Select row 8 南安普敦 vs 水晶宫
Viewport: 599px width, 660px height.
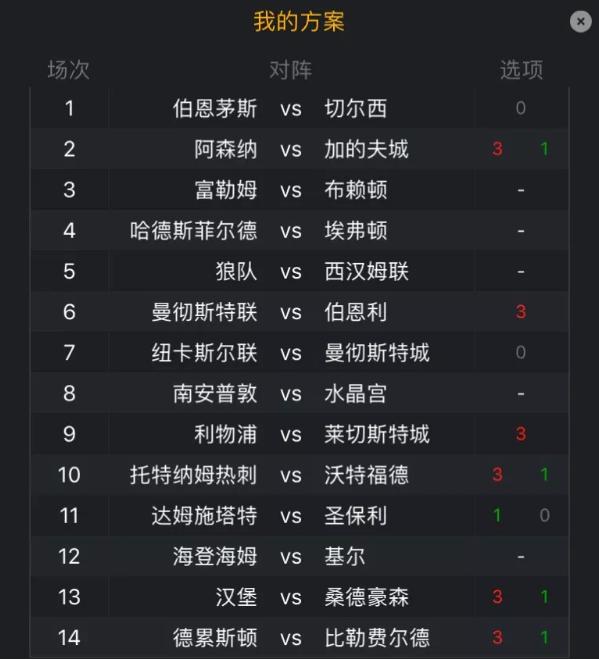pos(300,394)
